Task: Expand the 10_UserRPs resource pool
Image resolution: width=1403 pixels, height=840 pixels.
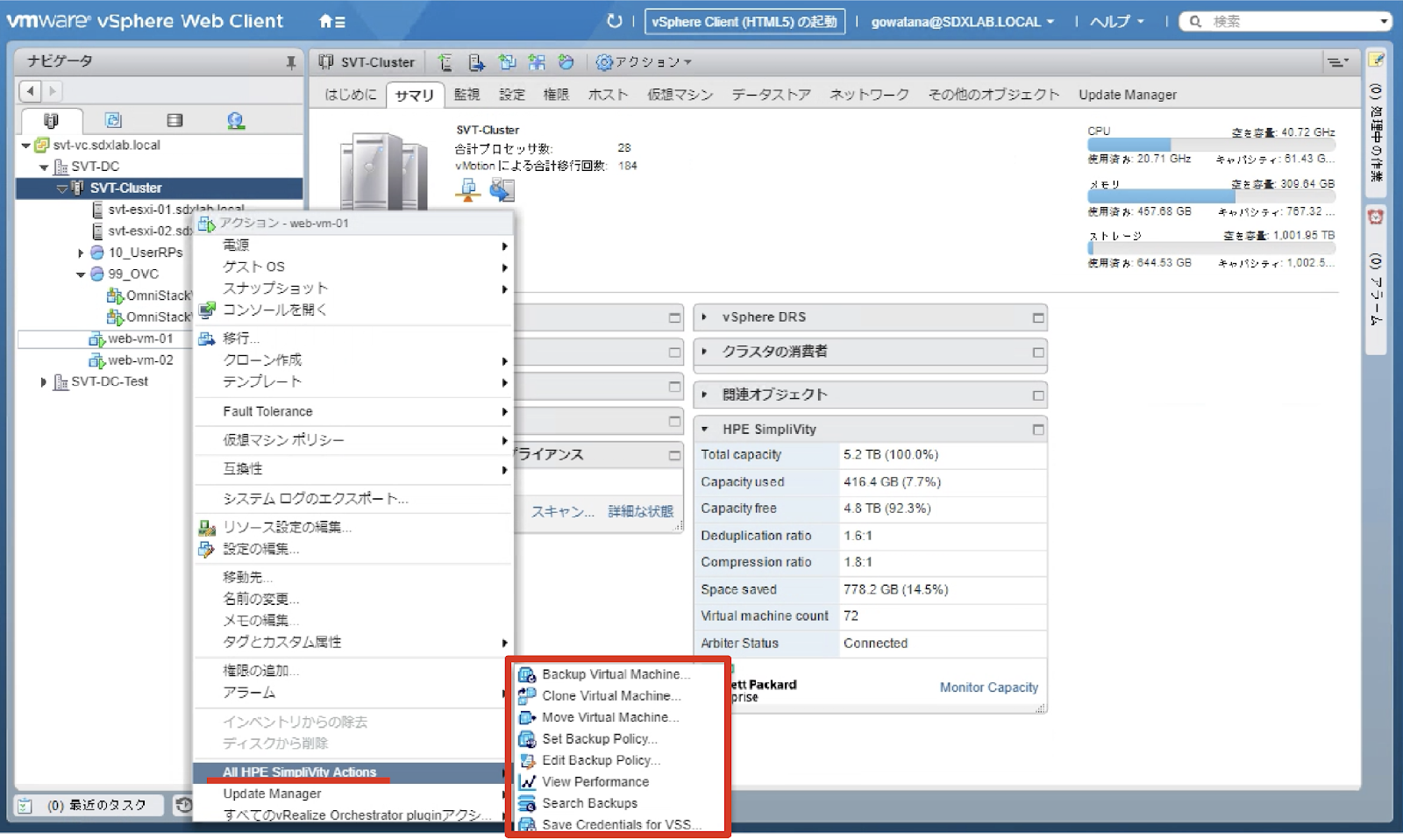Action: (81, 253)
